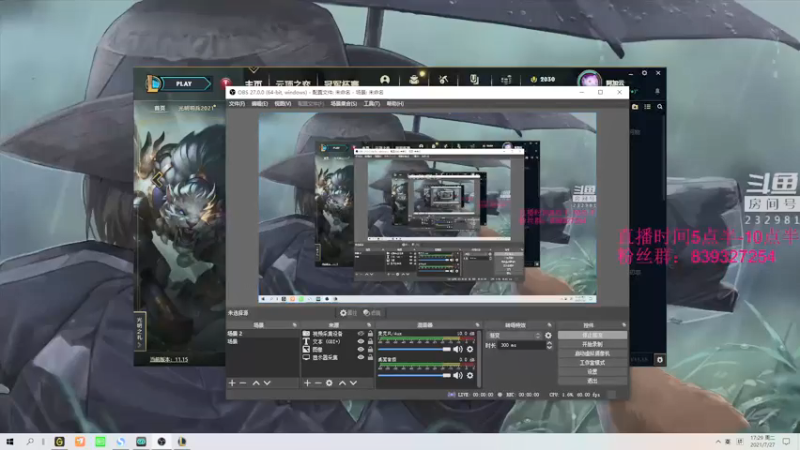This screenshot has height=450, width=800.
Task: Expand hidden system tray icons chevron
Action: coord(718,441)
